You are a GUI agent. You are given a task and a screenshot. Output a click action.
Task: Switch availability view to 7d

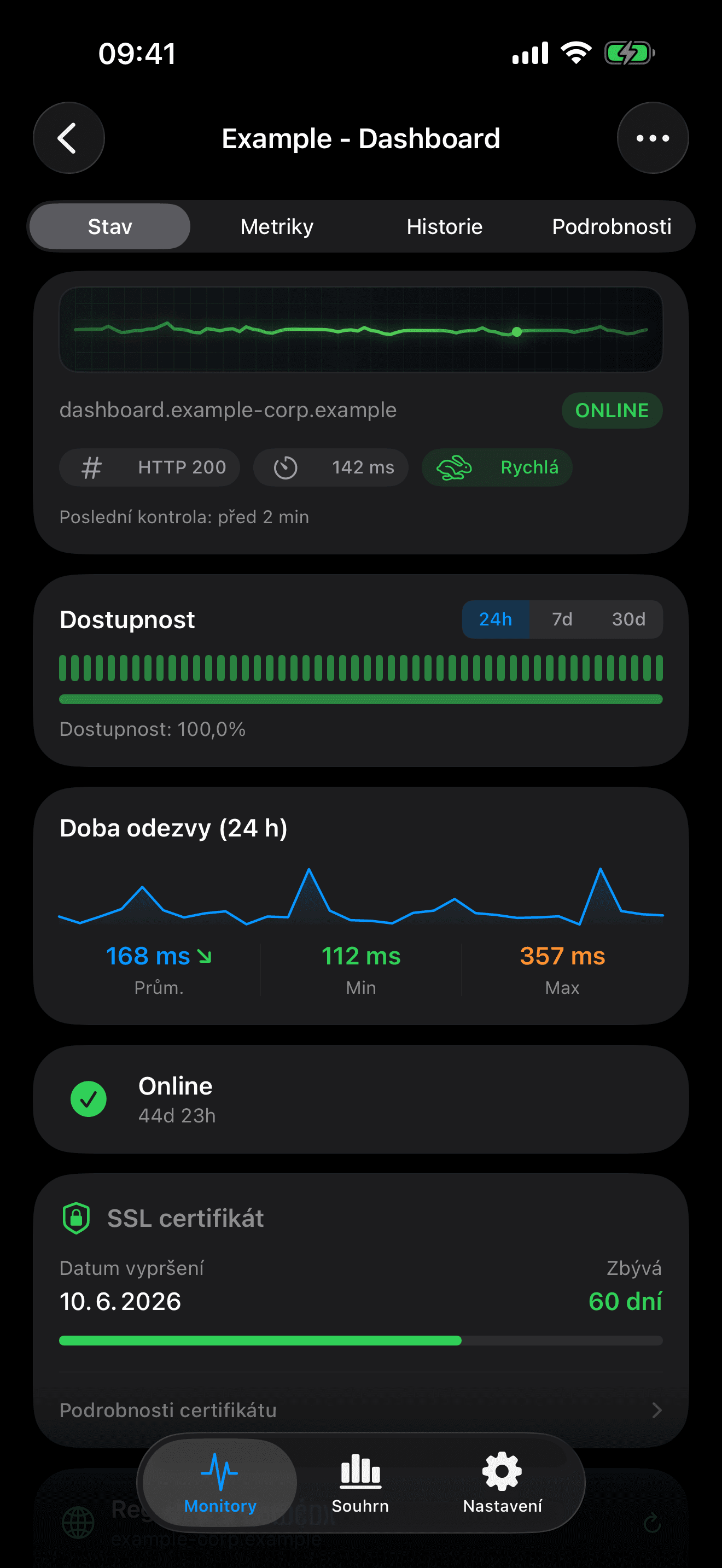point(561,619)
